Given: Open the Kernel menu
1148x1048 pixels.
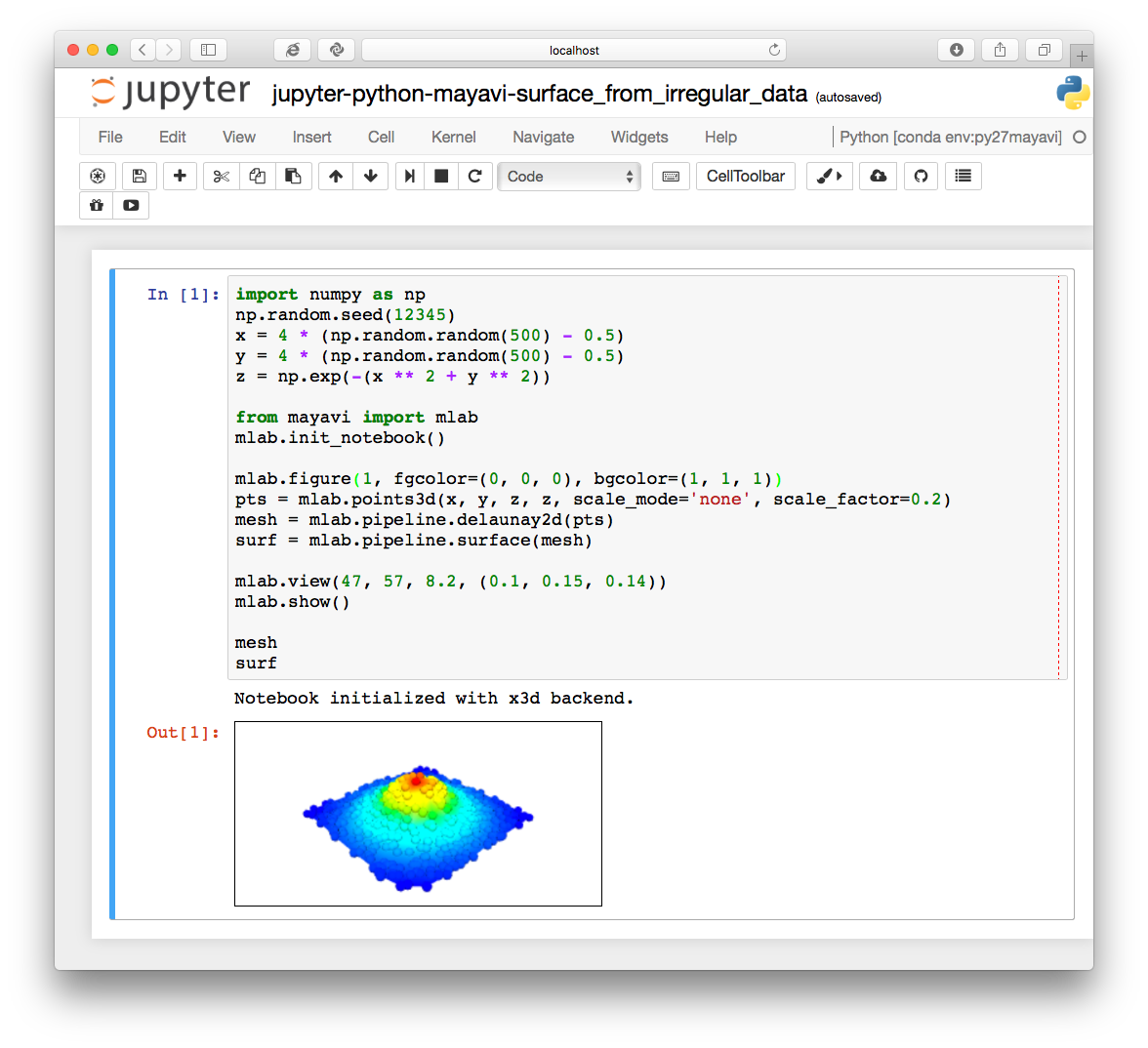Looking at the screenshot, I should [x=453, y=137].
